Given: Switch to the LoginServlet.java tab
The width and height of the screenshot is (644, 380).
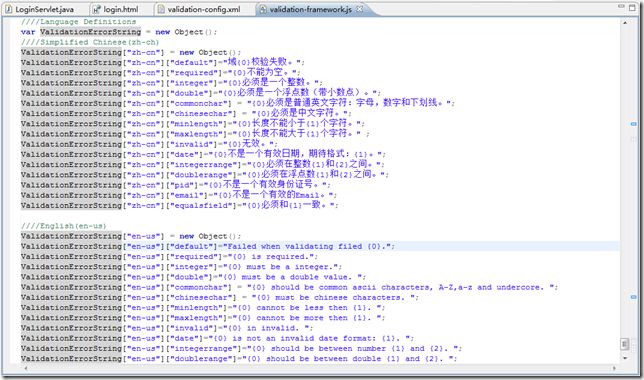Looking at the screenshot, I should 39,9.
